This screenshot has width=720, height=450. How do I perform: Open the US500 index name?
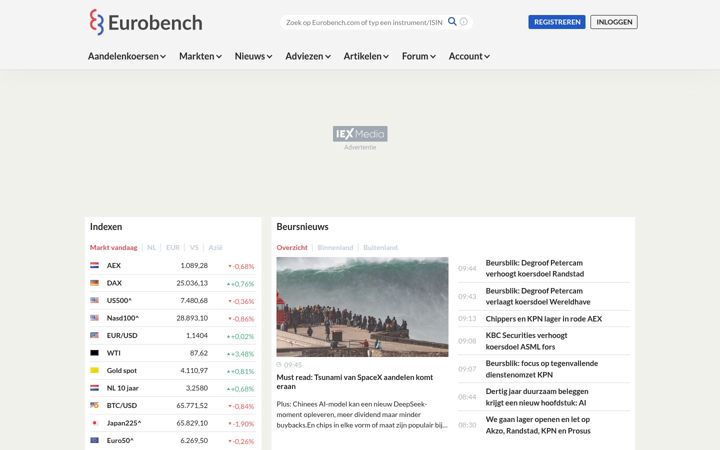pos(119,300)
